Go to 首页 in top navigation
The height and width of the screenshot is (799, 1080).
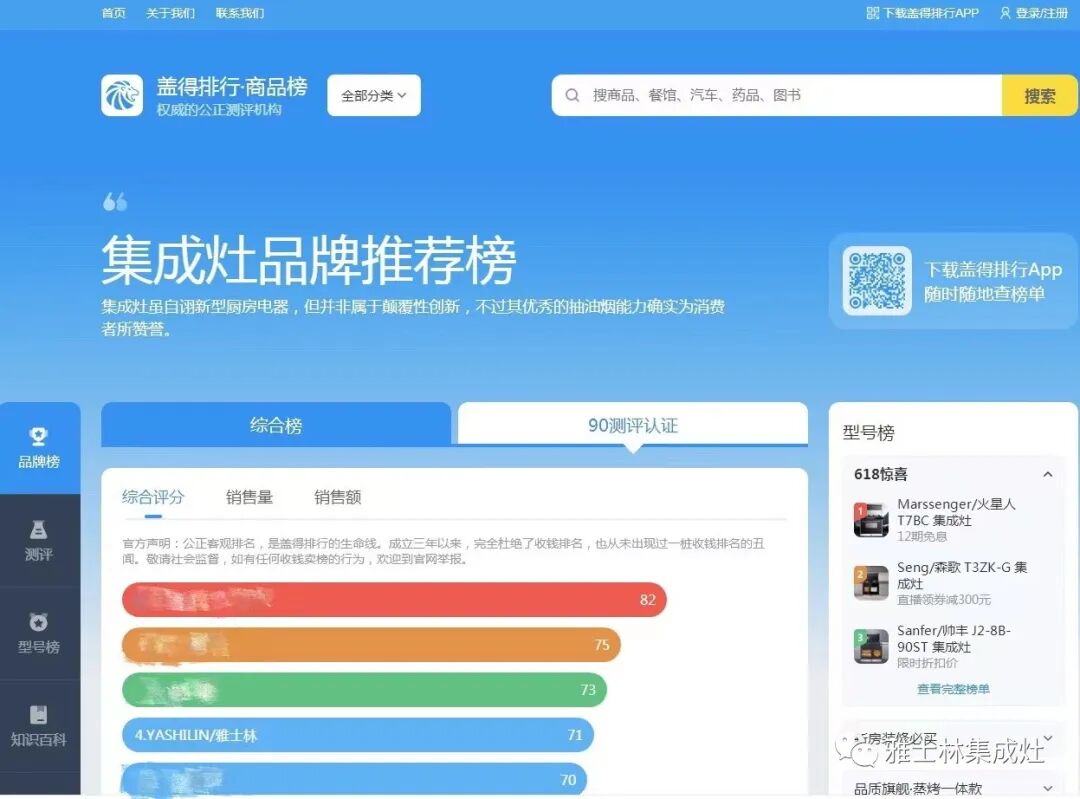[x=114, y=13]
